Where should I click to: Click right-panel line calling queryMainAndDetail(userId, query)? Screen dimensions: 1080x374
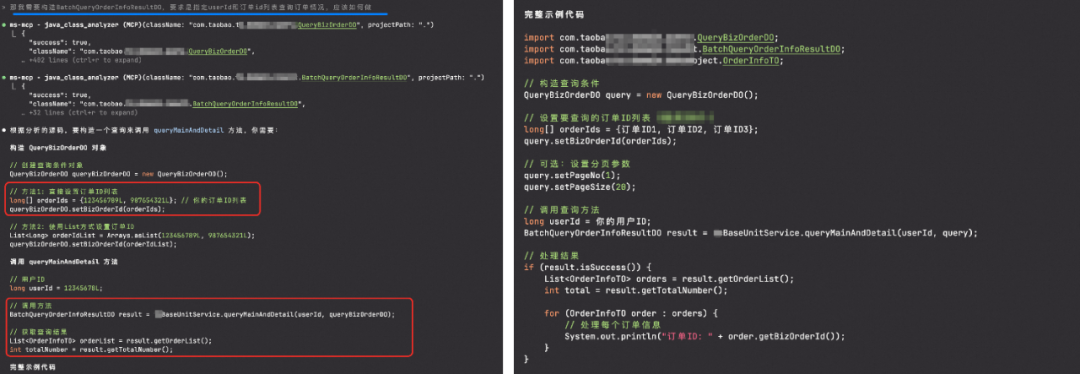coord(751,233)
